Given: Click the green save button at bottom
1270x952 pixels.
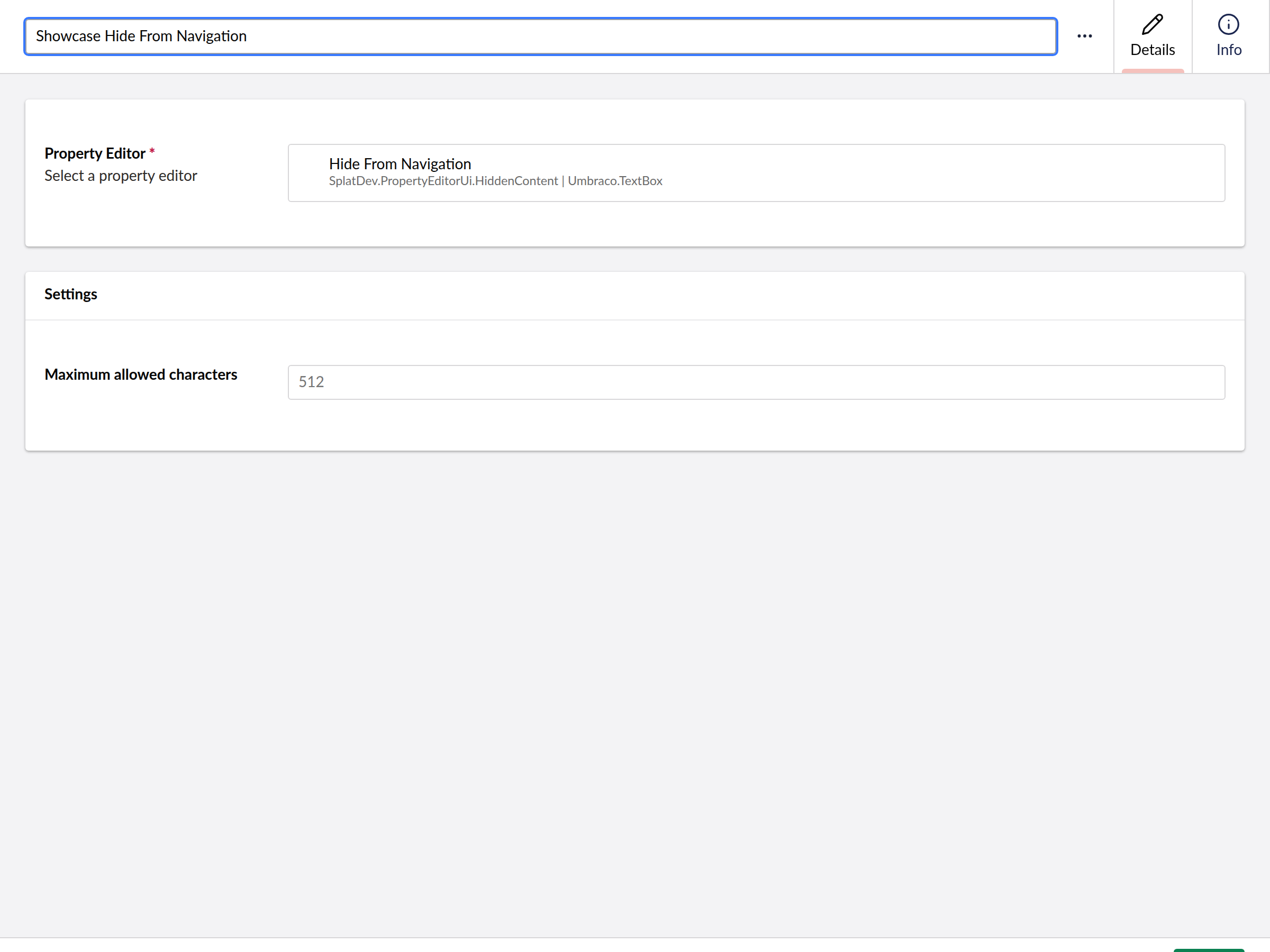Looking at the screenshot, I should [x=1209, y=950].
